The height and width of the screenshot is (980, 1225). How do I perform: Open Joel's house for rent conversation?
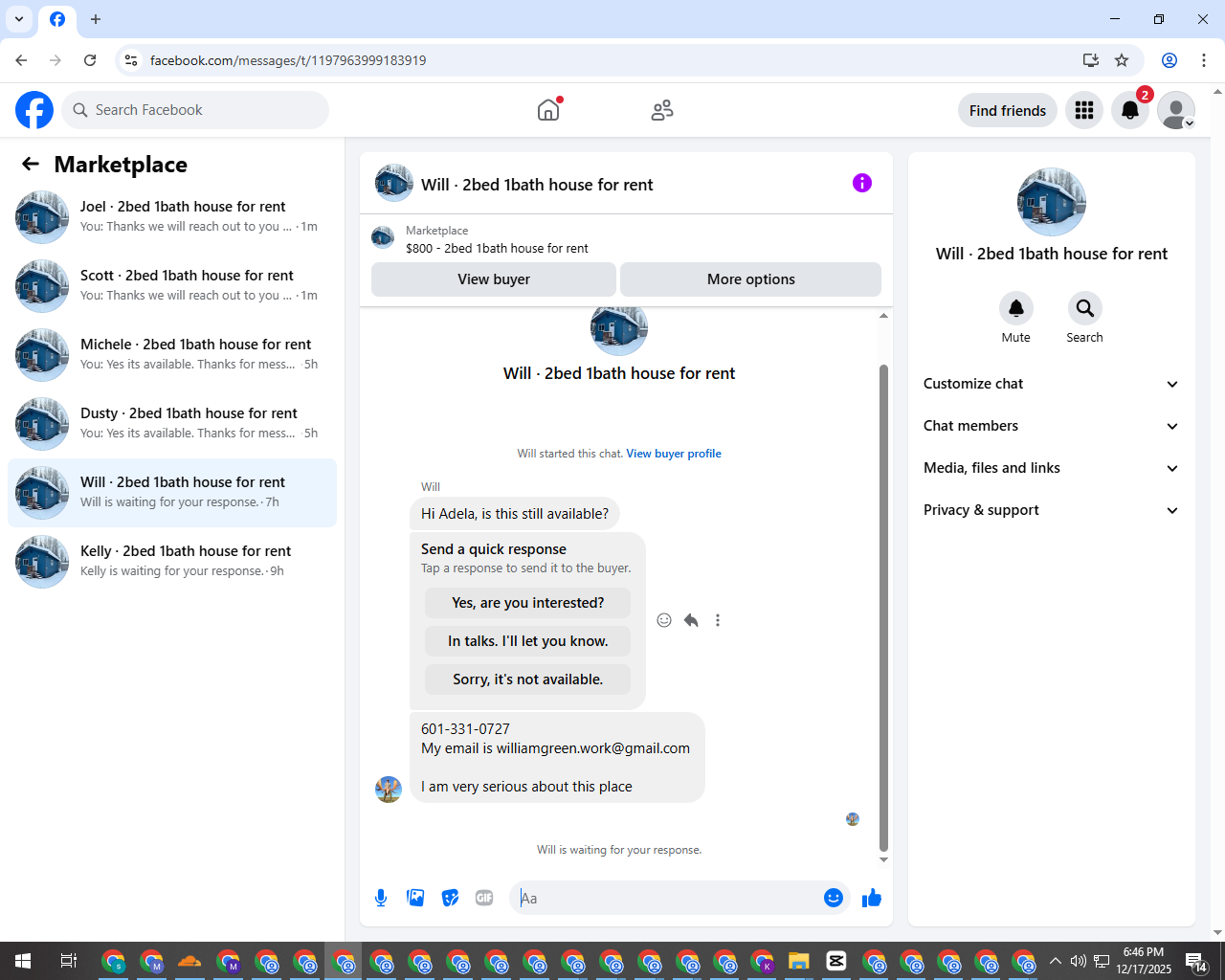(x=172, y=217)
